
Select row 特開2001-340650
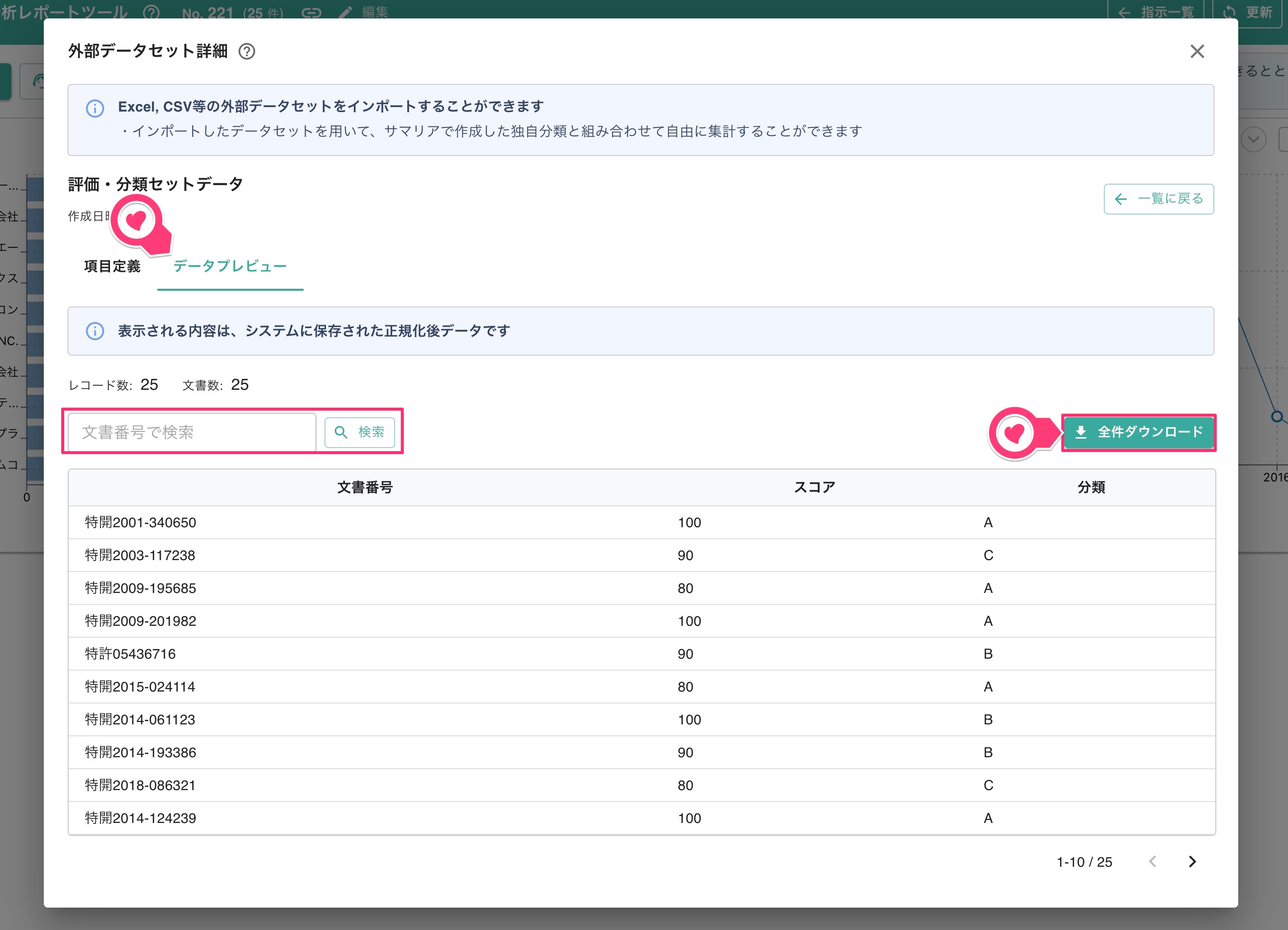pos(642,523)
